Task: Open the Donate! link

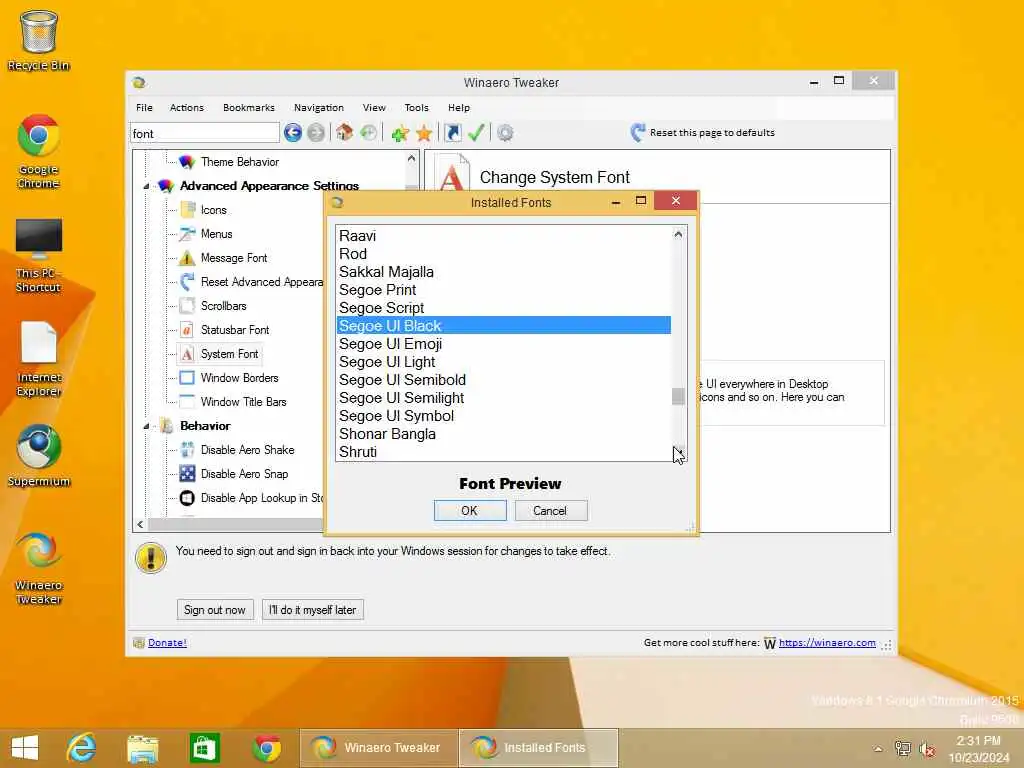Action: pyautogui.click(x=167, y=643)
